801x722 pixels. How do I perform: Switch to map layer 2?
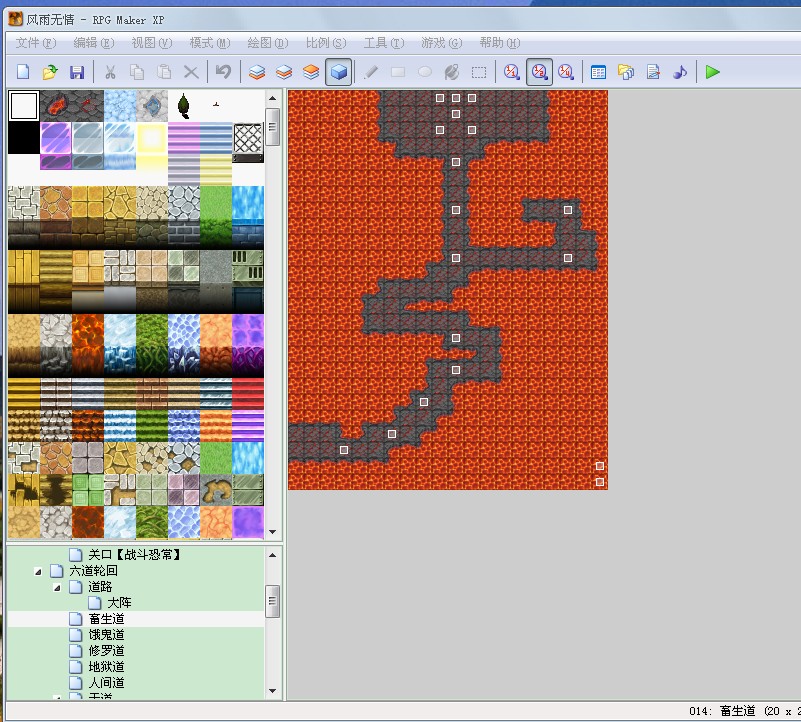(284, 72)
